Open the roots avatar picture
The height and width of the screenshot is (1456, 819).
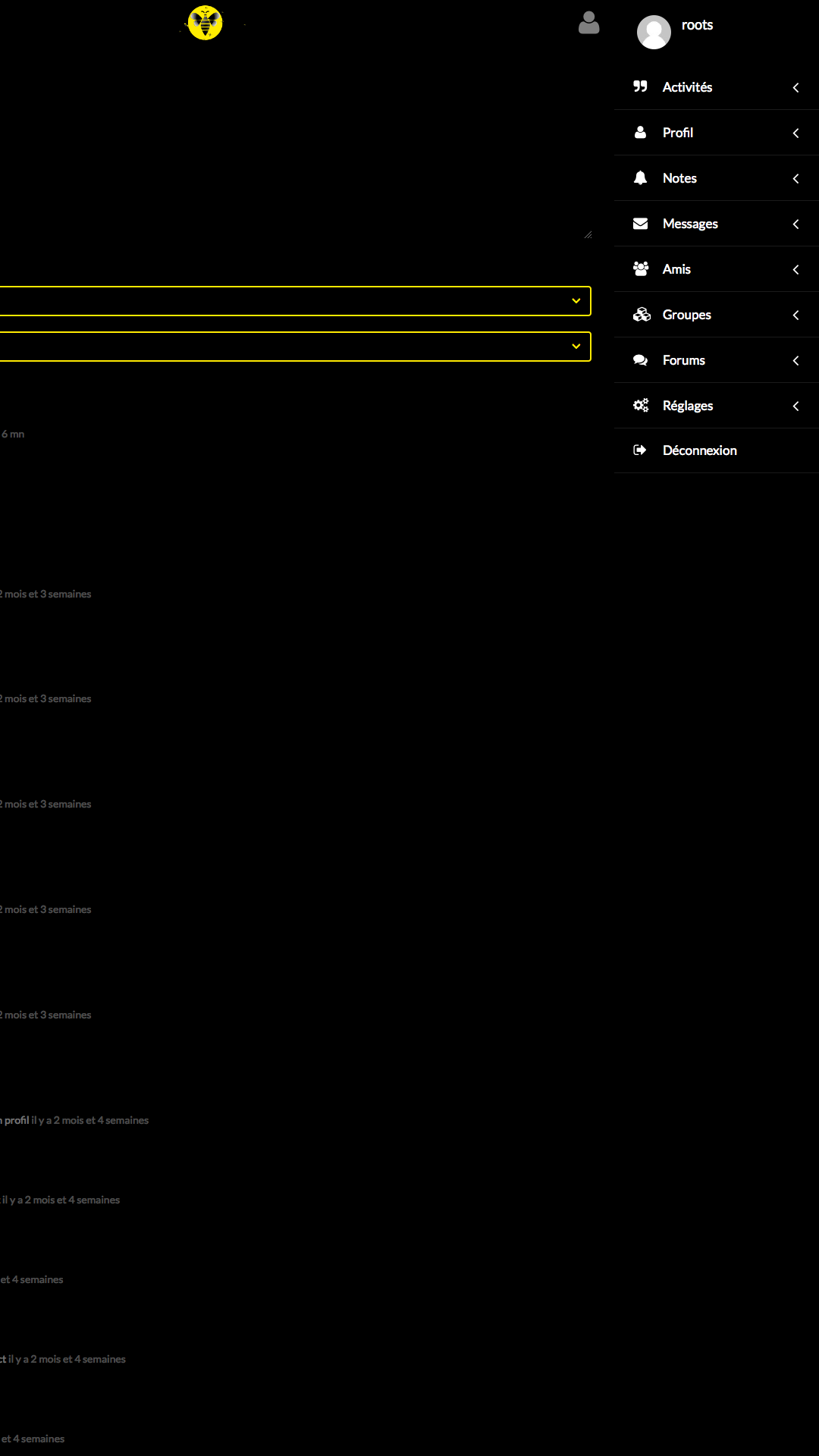[654, 32]
